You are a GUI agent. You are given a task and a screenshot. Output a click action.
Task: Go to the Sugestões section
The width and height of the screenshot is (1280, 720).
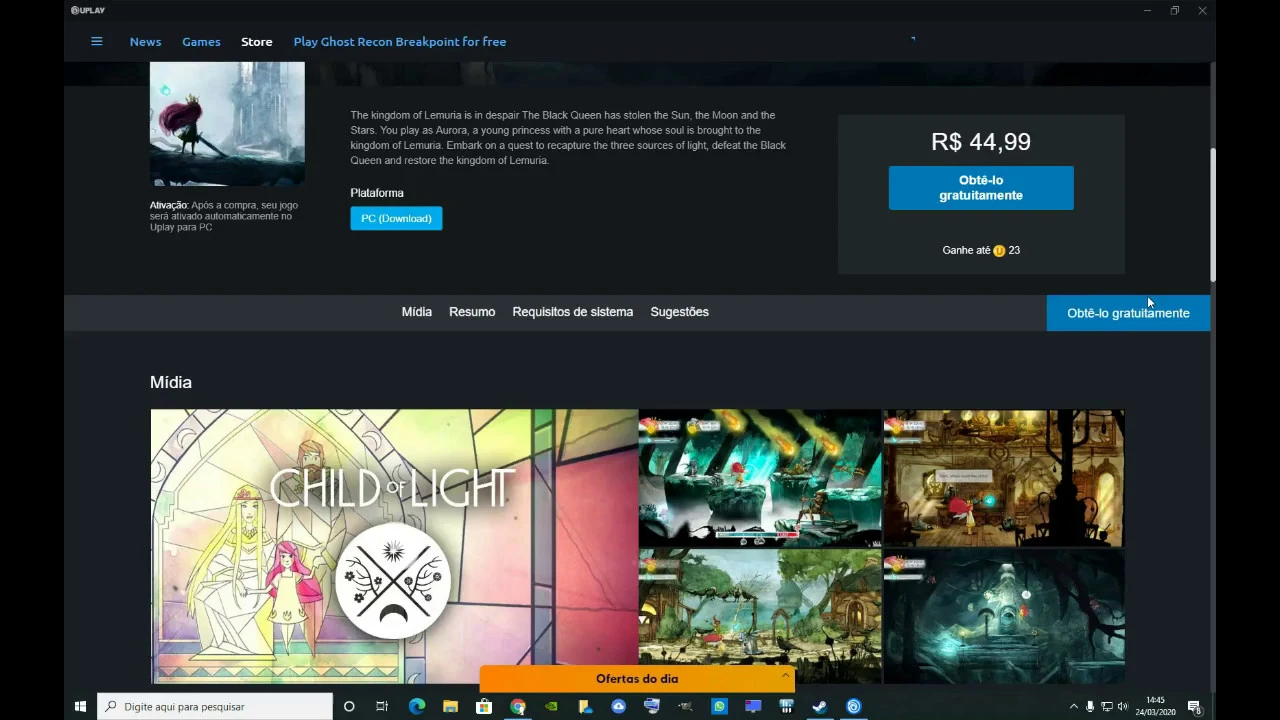tap(680, 312)
